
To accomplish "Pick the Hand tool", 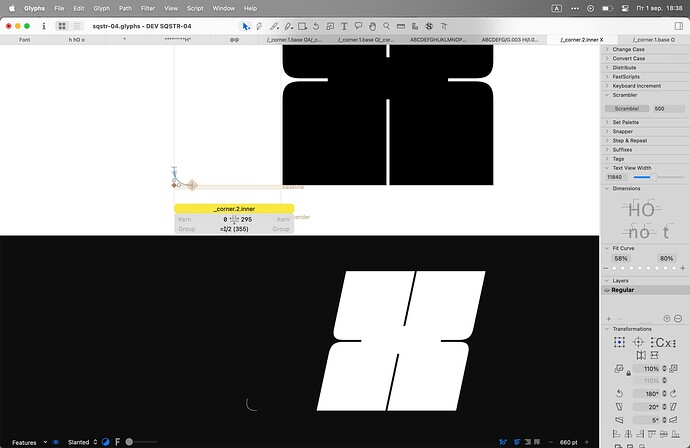I will [372, 26].
